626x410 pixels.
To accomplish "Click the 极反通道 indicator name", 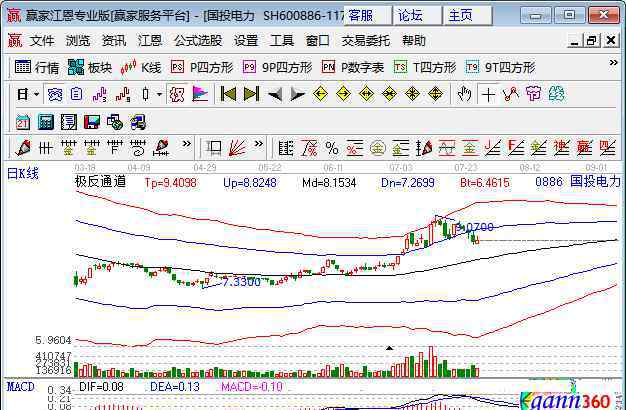I will [100, 182].
